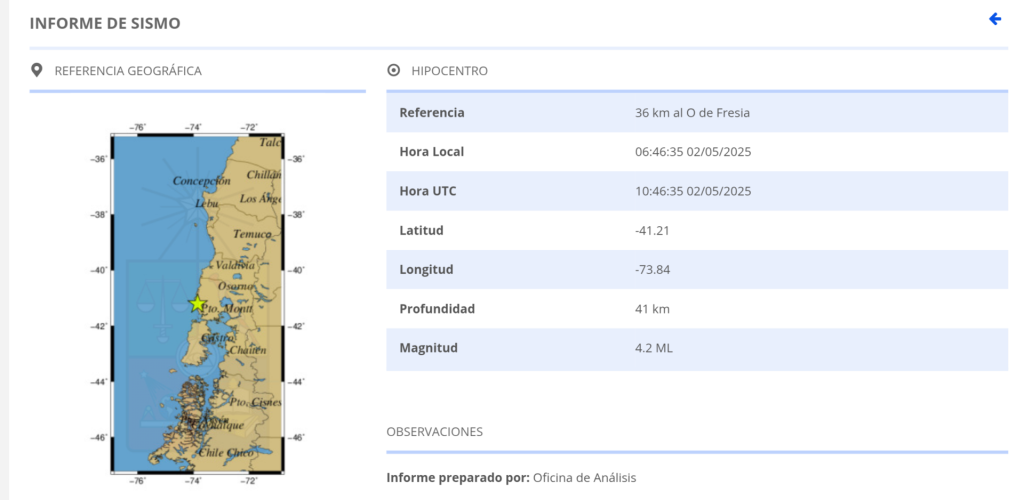
Task: Select 'Informe preparado por:' label
Action: coord(458,478)
